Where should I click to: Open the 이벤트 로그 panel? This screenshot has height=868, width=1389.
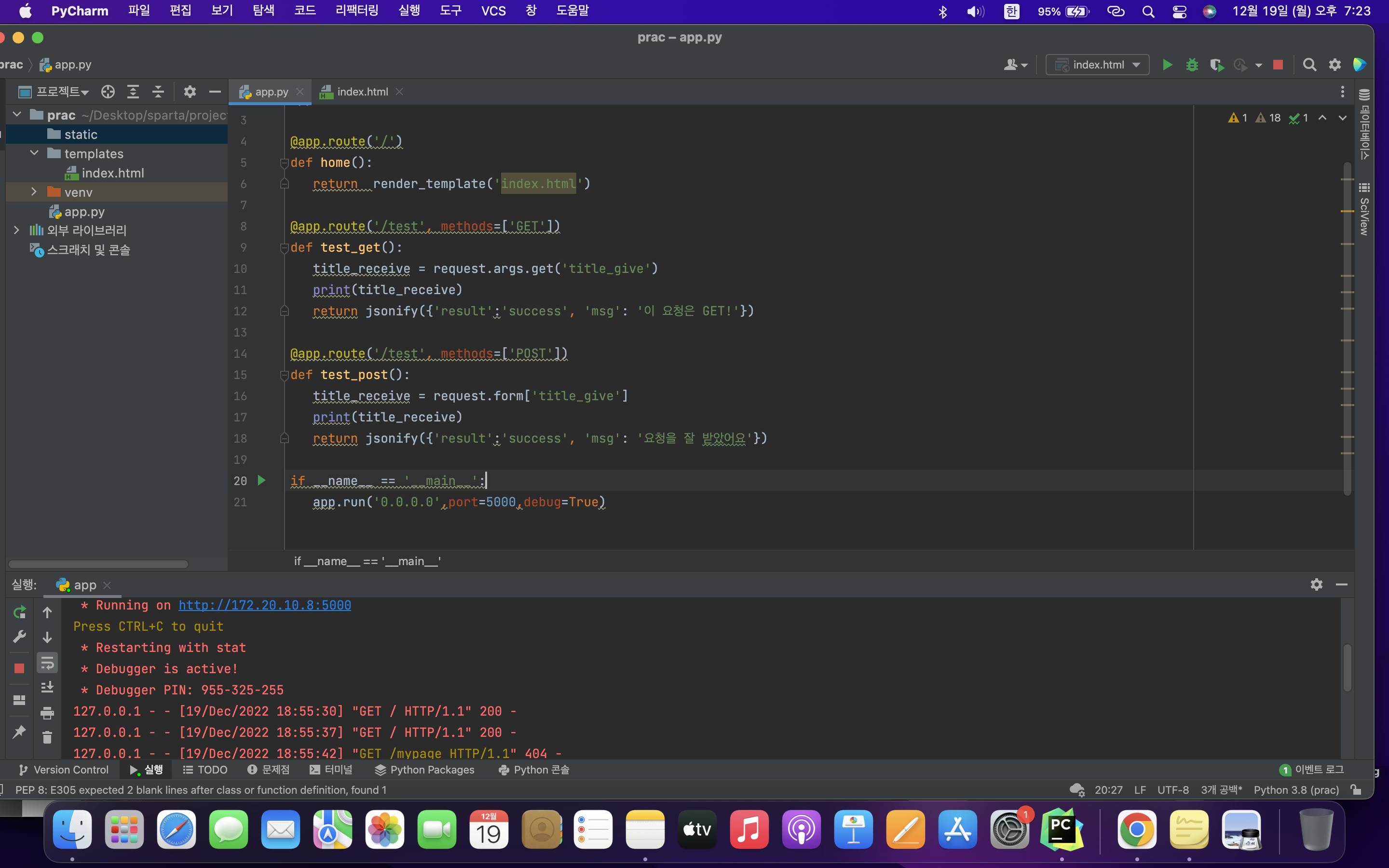pos(1311,770)
